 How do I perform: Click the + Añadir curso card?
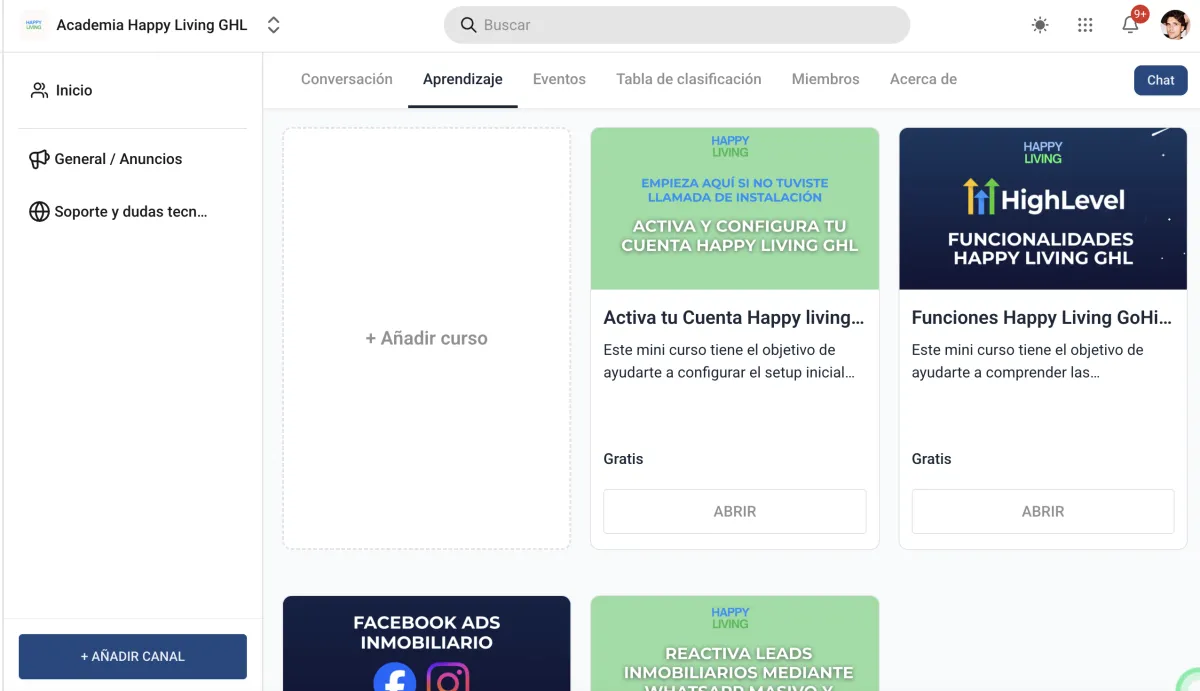427,338
